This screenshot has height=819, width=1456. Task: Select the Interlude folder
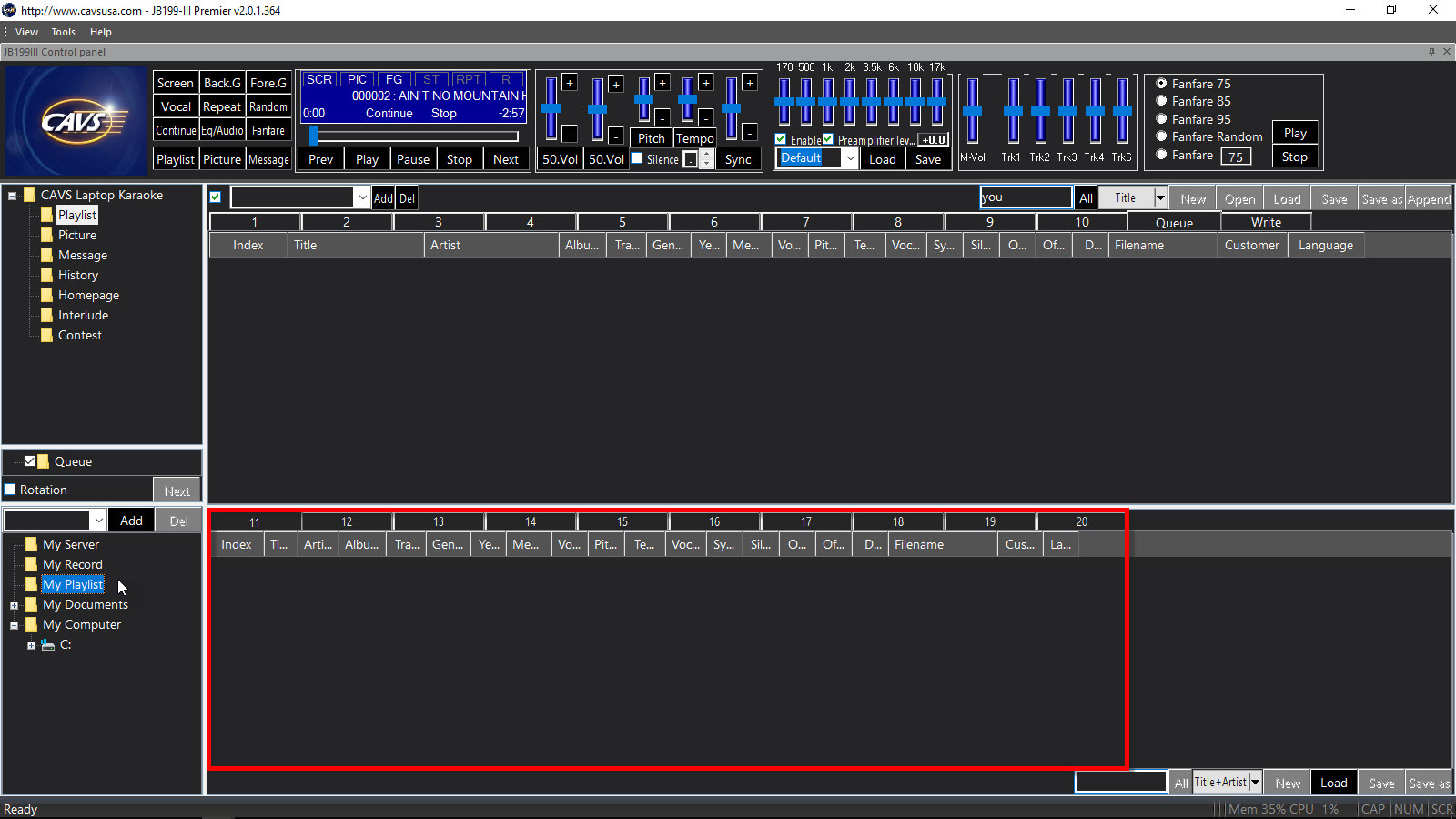point(83,315)
